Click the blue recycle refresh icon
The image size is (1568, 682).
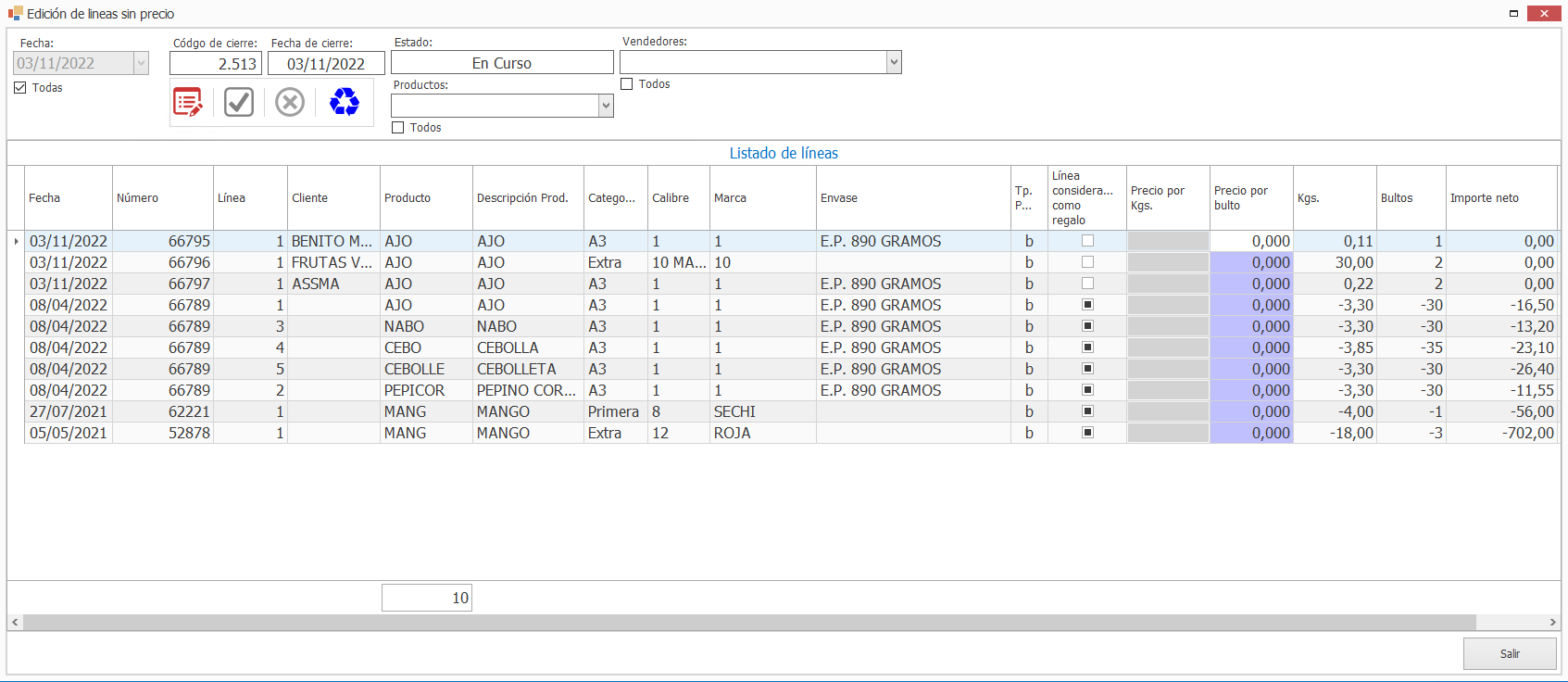coord(345,102)
